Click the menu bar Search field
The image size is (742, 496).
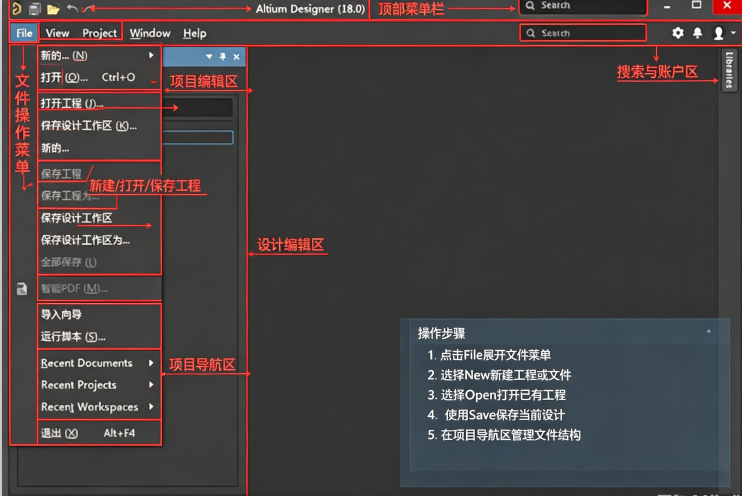(x=583, y=33)
